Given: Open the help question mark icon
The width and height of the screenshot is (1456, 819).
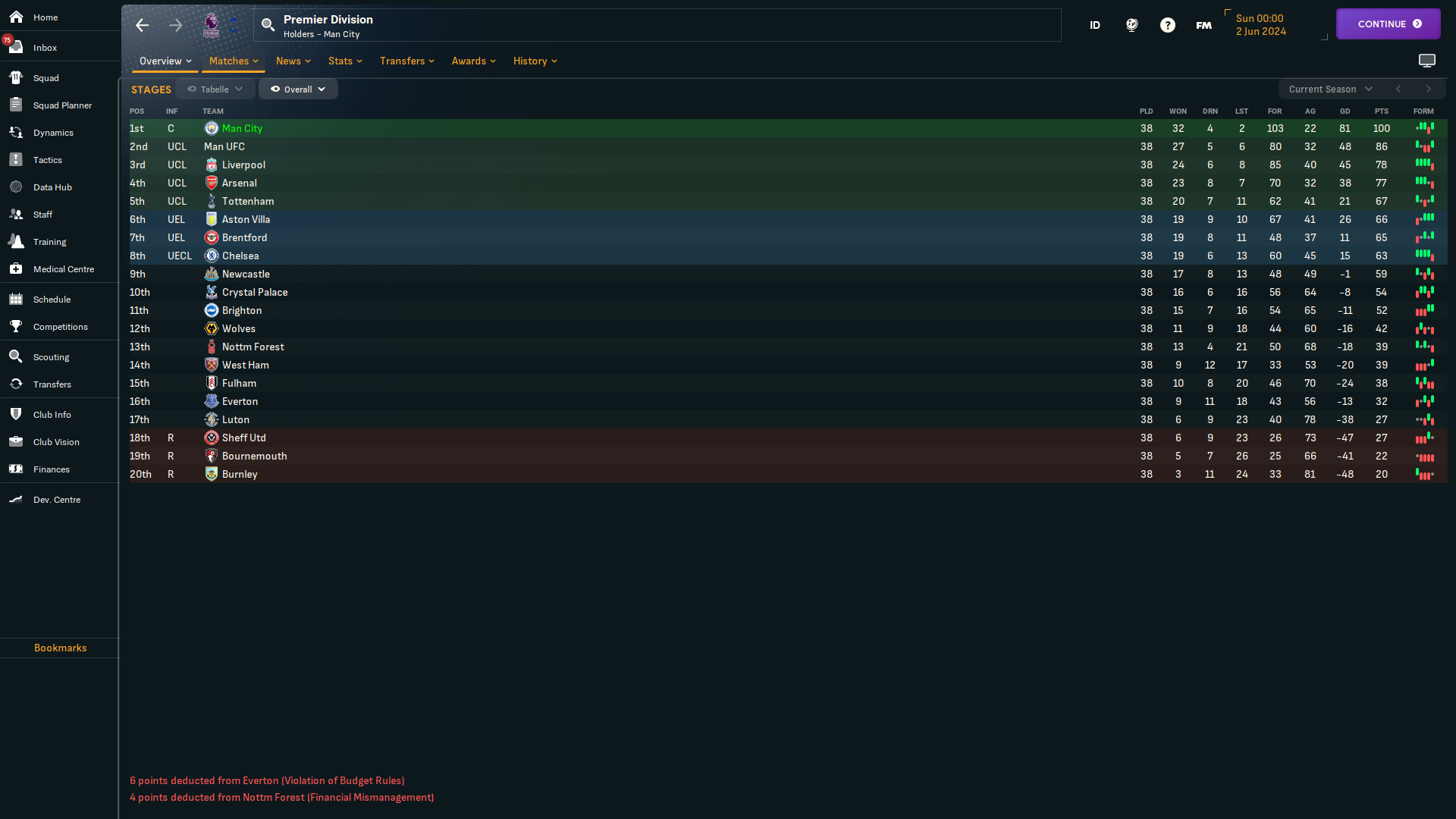Looking at the screenshot, I should coord(1168,25).
